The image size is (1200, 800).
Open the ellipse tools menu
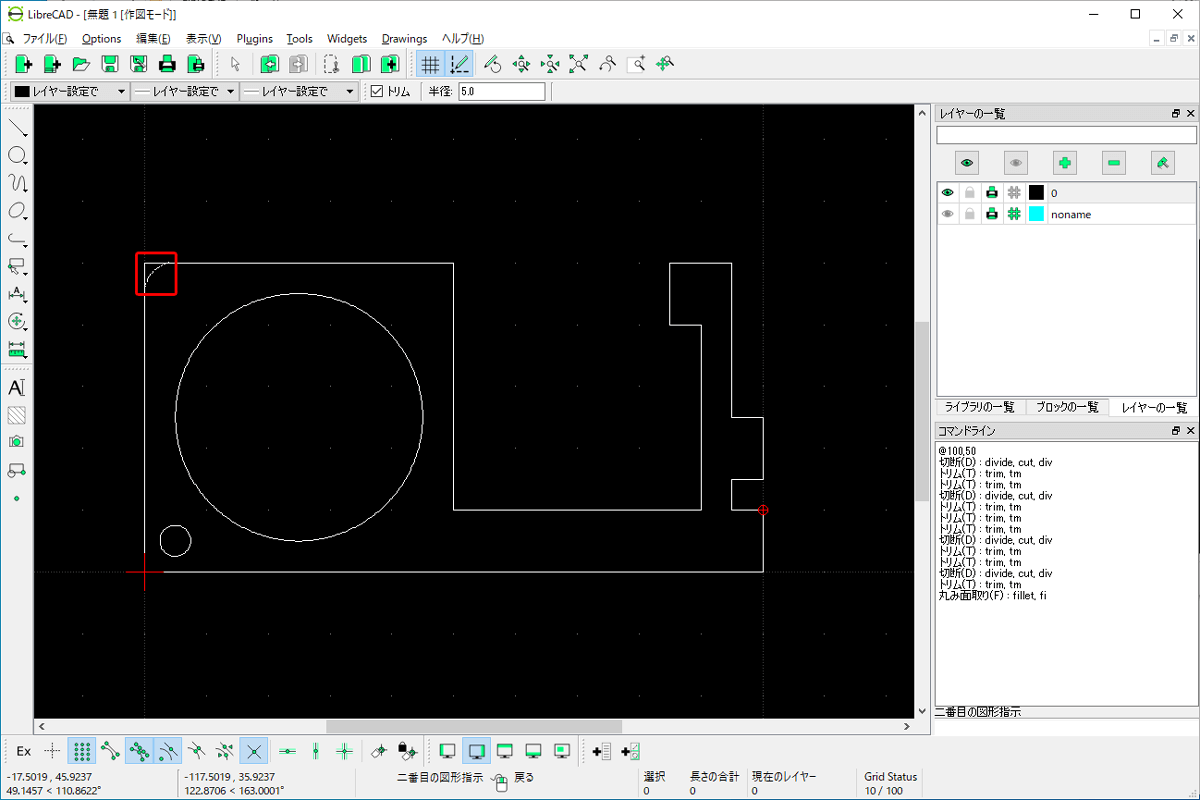point(17,211)
